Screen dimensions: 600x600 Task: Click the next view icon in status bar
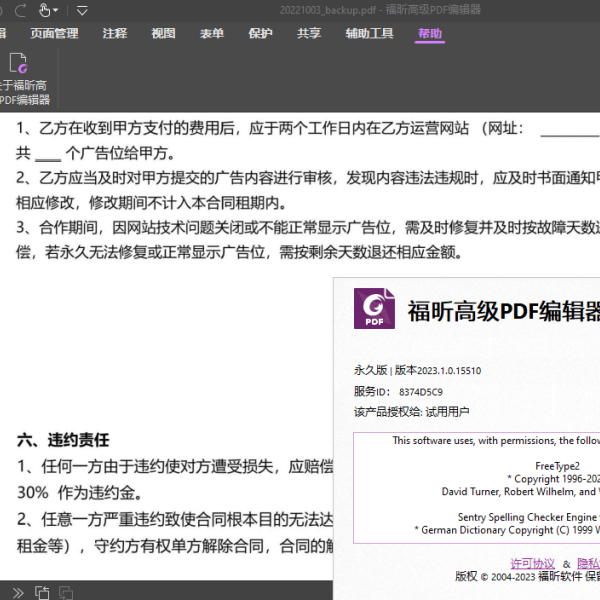coord(66,593)
